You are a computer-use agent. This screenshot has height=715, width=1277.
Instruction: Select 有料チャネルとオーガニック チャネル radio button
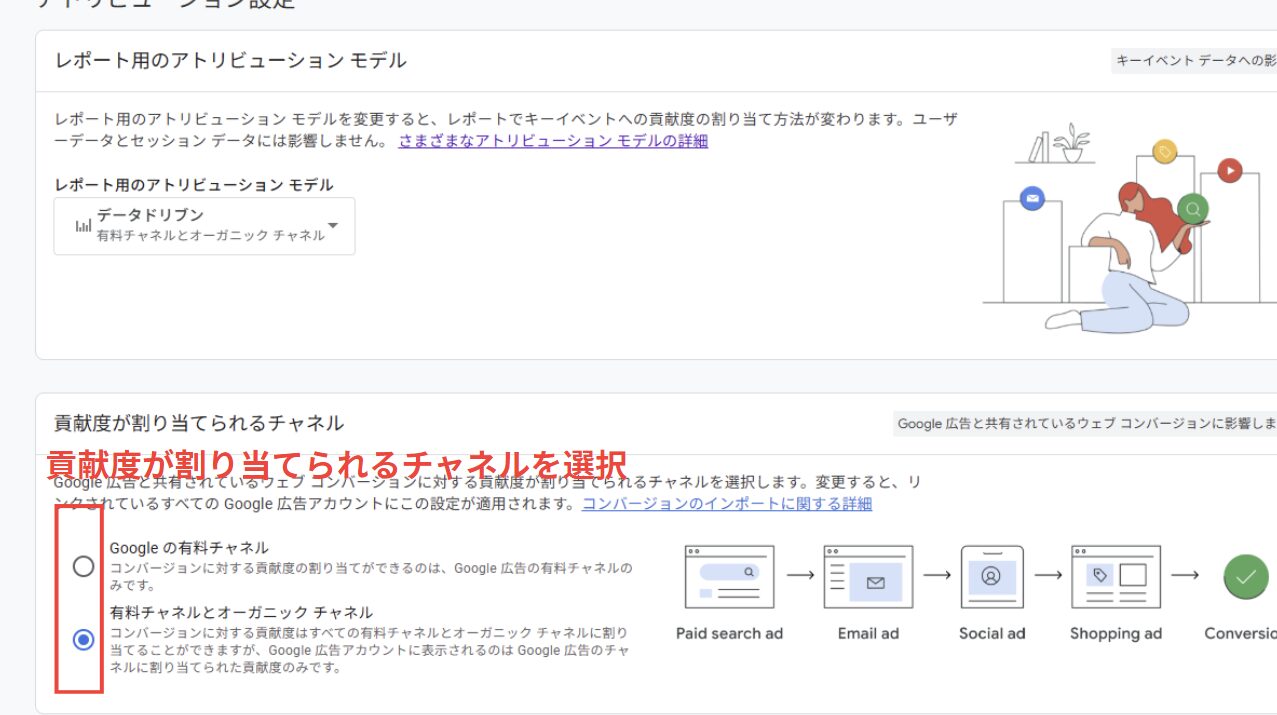click(84, 639)
